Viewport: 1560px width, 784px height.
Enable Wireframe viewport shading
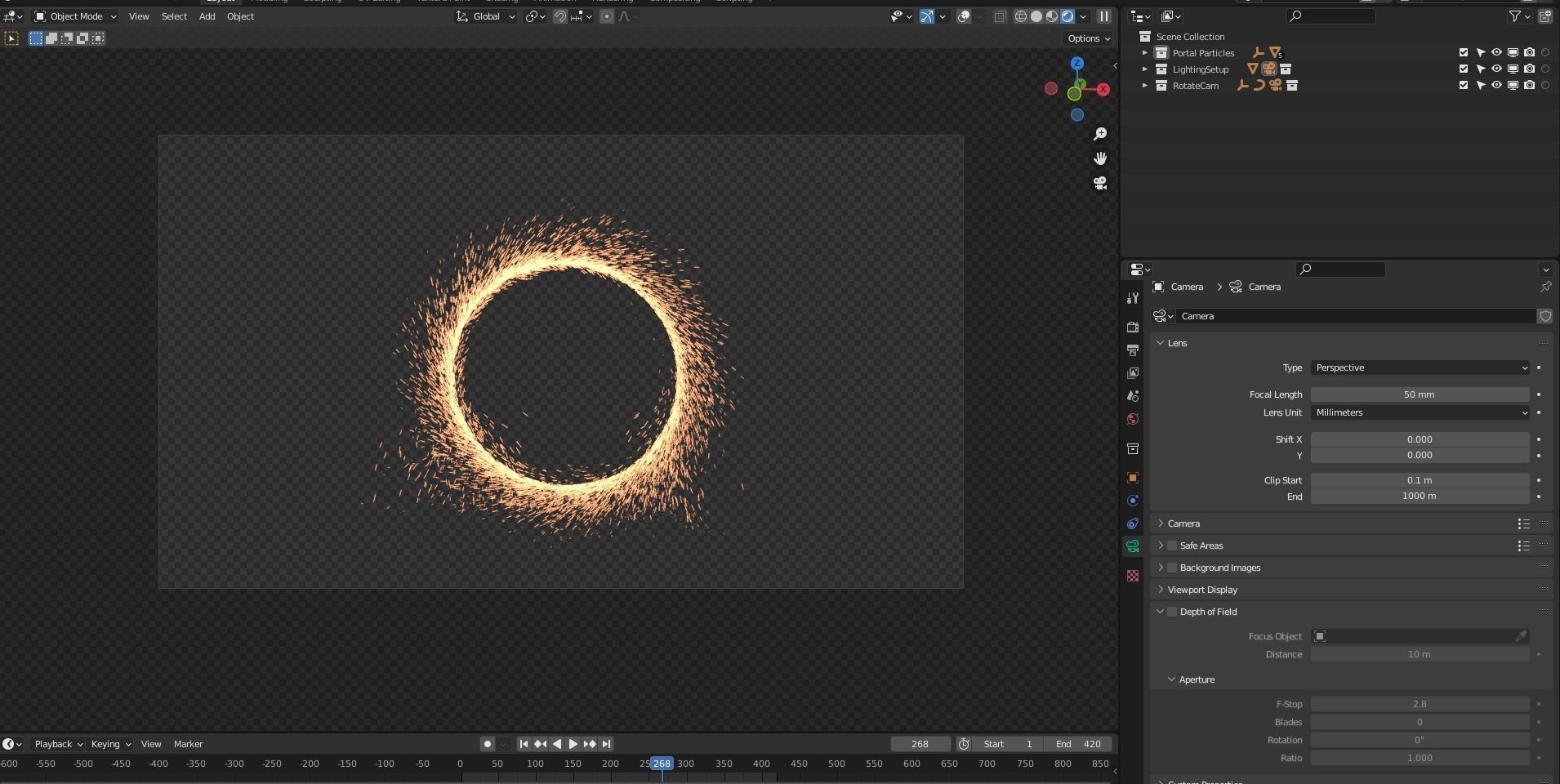(1022, 16)
